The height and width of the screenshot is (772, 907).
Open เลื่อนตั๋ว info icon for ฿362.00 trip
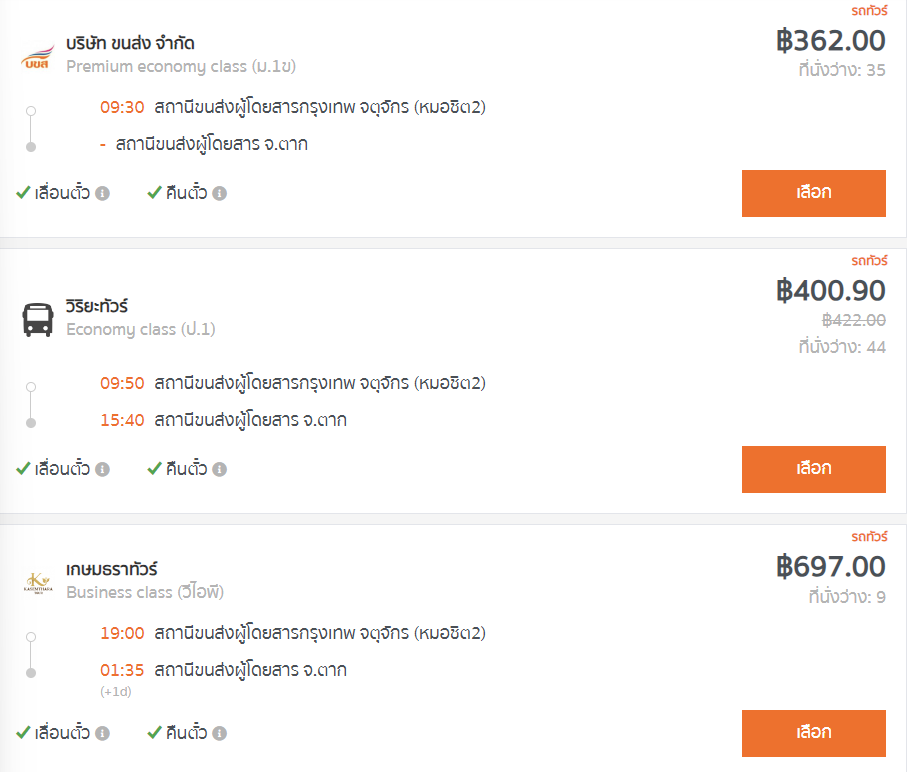(102, 193)
